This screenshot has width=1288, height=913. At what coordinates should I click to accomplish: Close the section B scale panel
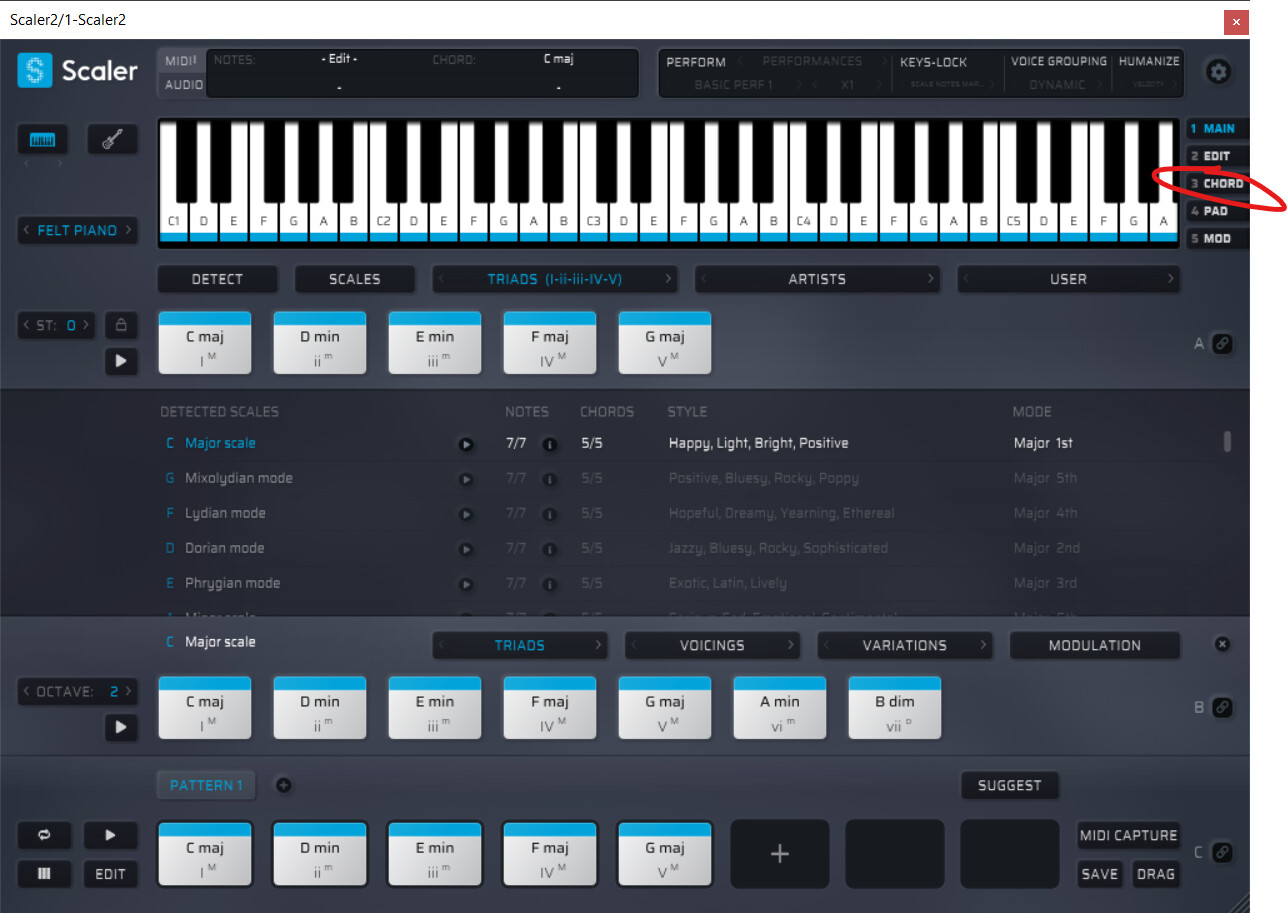pos(1222,644)
